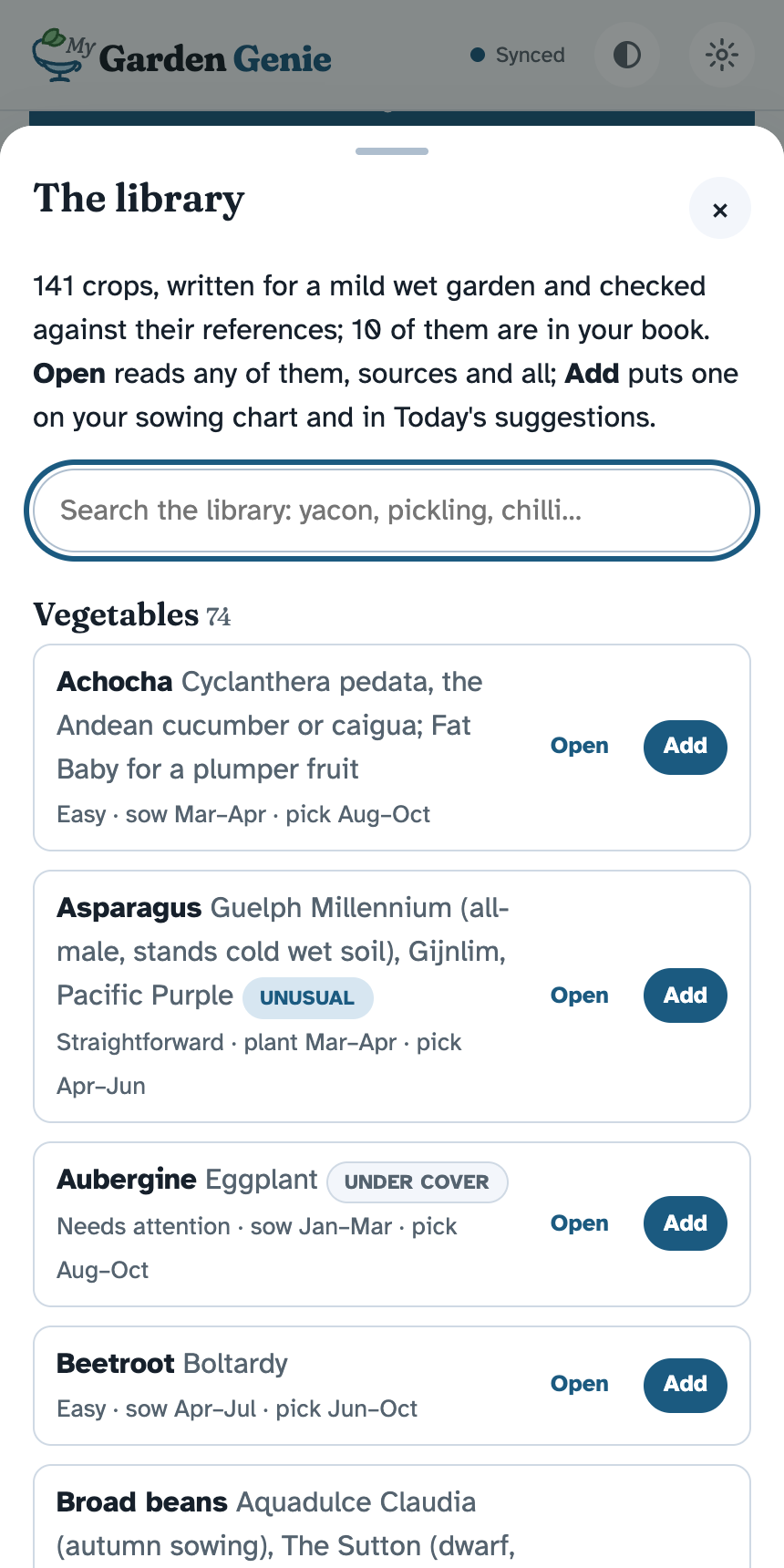Open the Aubergine entry
784x1568 pixels.
(x=580, y=1224)
